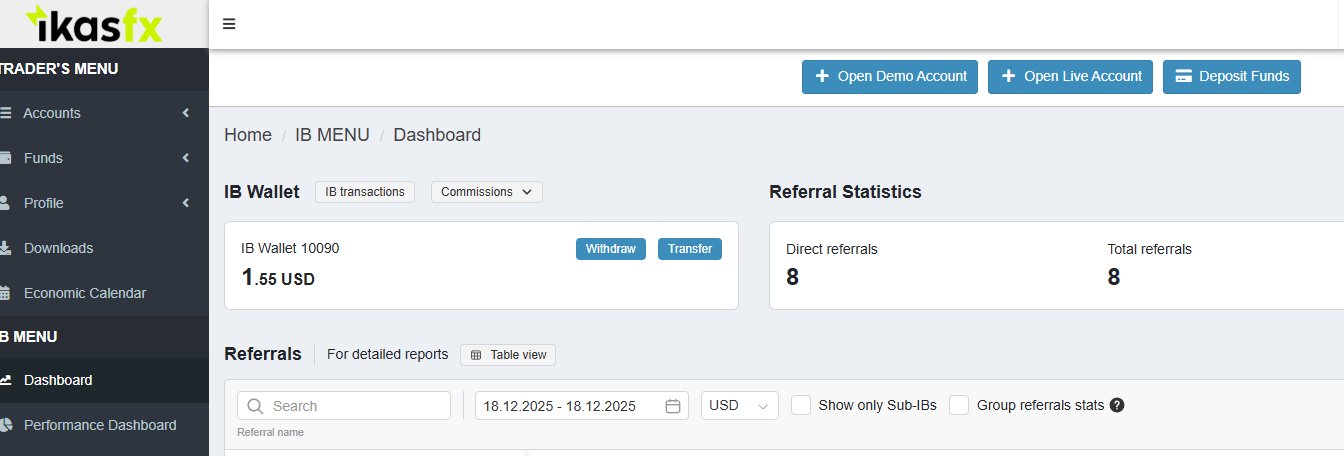Click the help icon beside Group referrals stats
This screenshot has width=1344, height=456.
pos(1117,405)
